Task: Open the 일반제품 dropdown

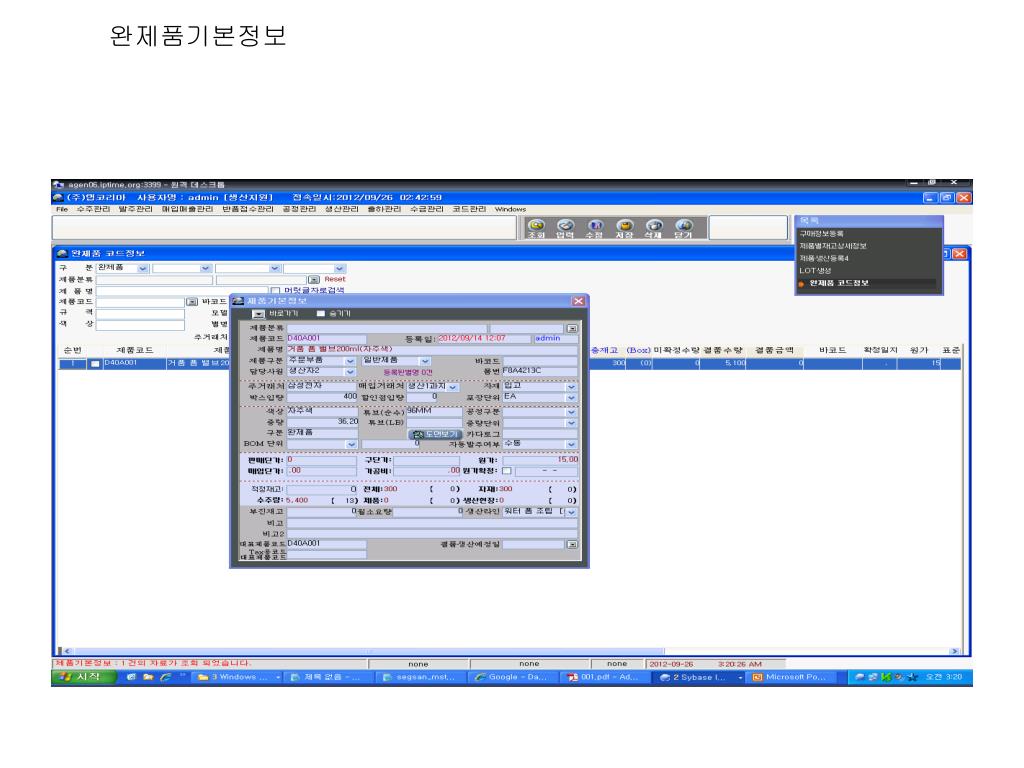Action: coord(425,361)
